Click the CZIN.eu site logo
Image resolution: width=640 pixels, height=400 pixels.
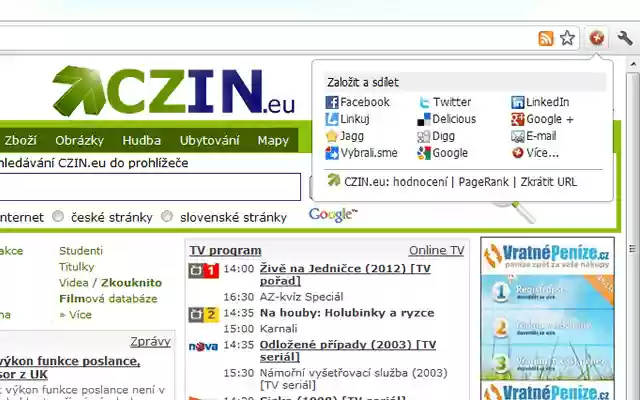(173, 91)
